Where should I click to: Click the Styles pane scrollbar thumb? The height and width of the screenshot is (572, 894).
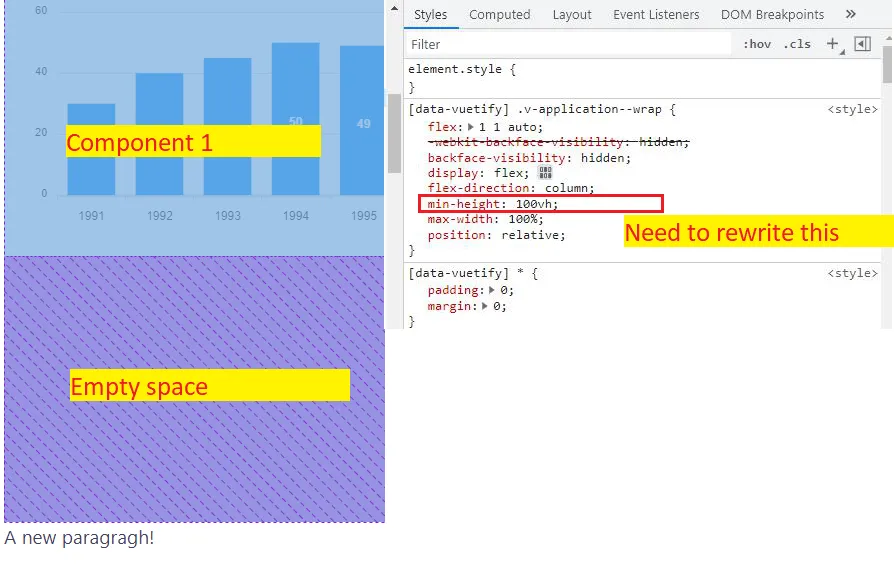(887, 64)
